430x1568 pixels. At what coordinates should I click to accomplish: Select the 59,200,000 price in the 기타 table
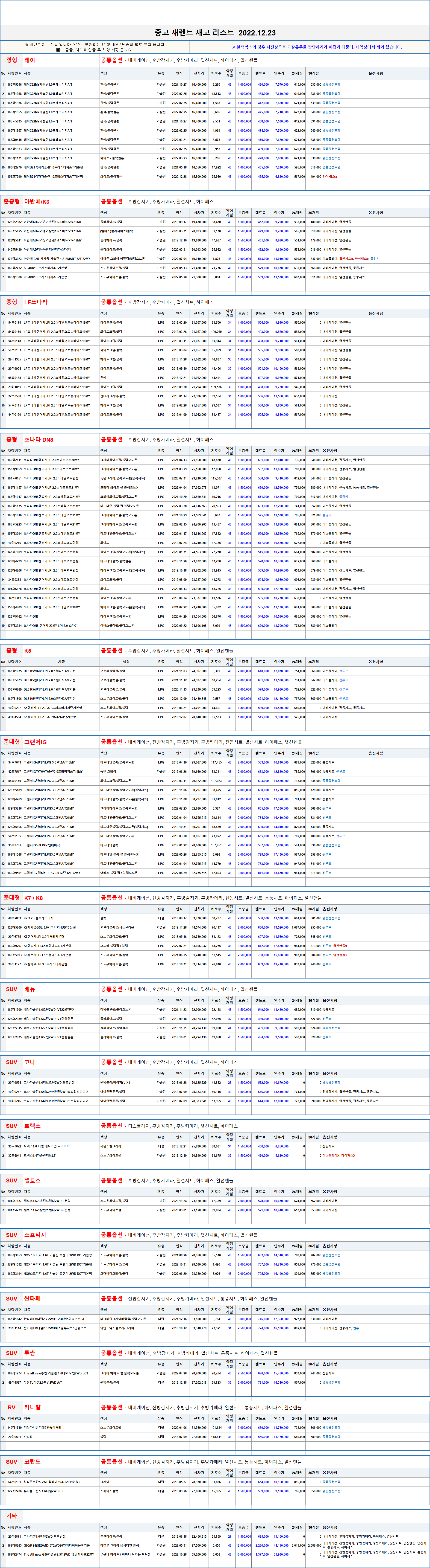point(199,1555)
